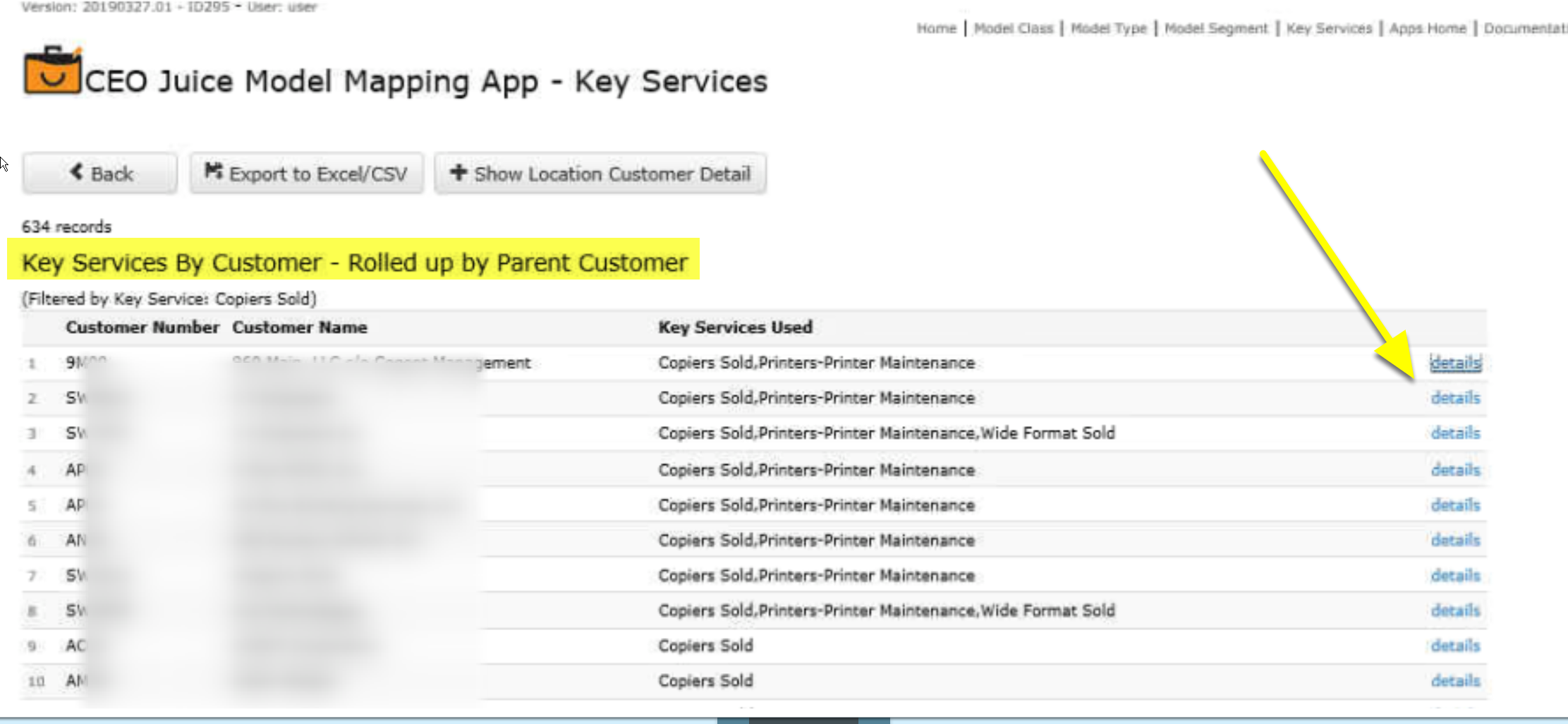Viewport: 1568px width, 724px height.
Task: Click the Customer Name column header
Action: (x=300, y=327)
